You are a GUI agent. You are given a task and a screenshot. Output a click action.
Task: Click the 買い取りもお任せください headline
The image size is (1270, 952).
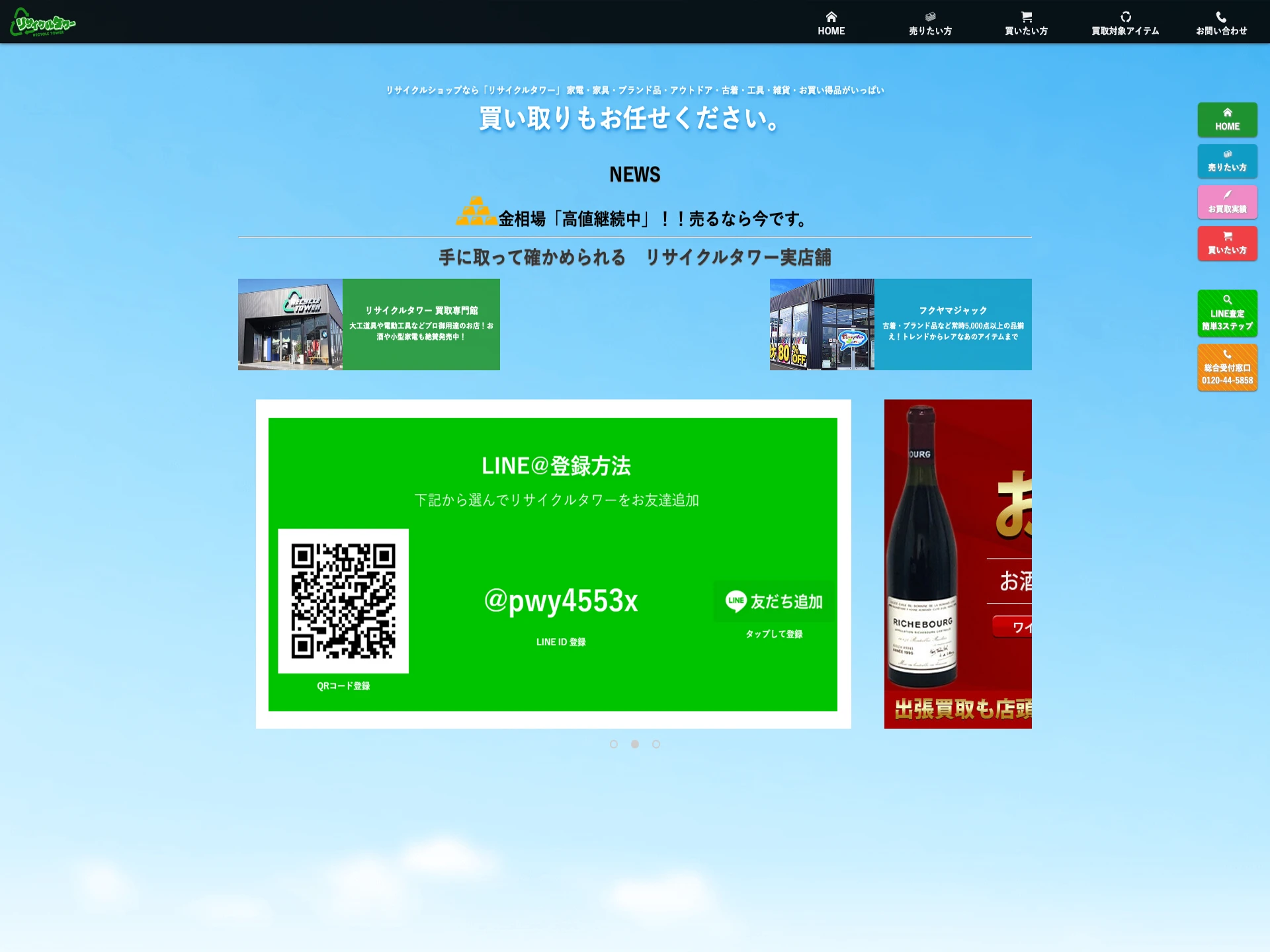tap(628, 119)
